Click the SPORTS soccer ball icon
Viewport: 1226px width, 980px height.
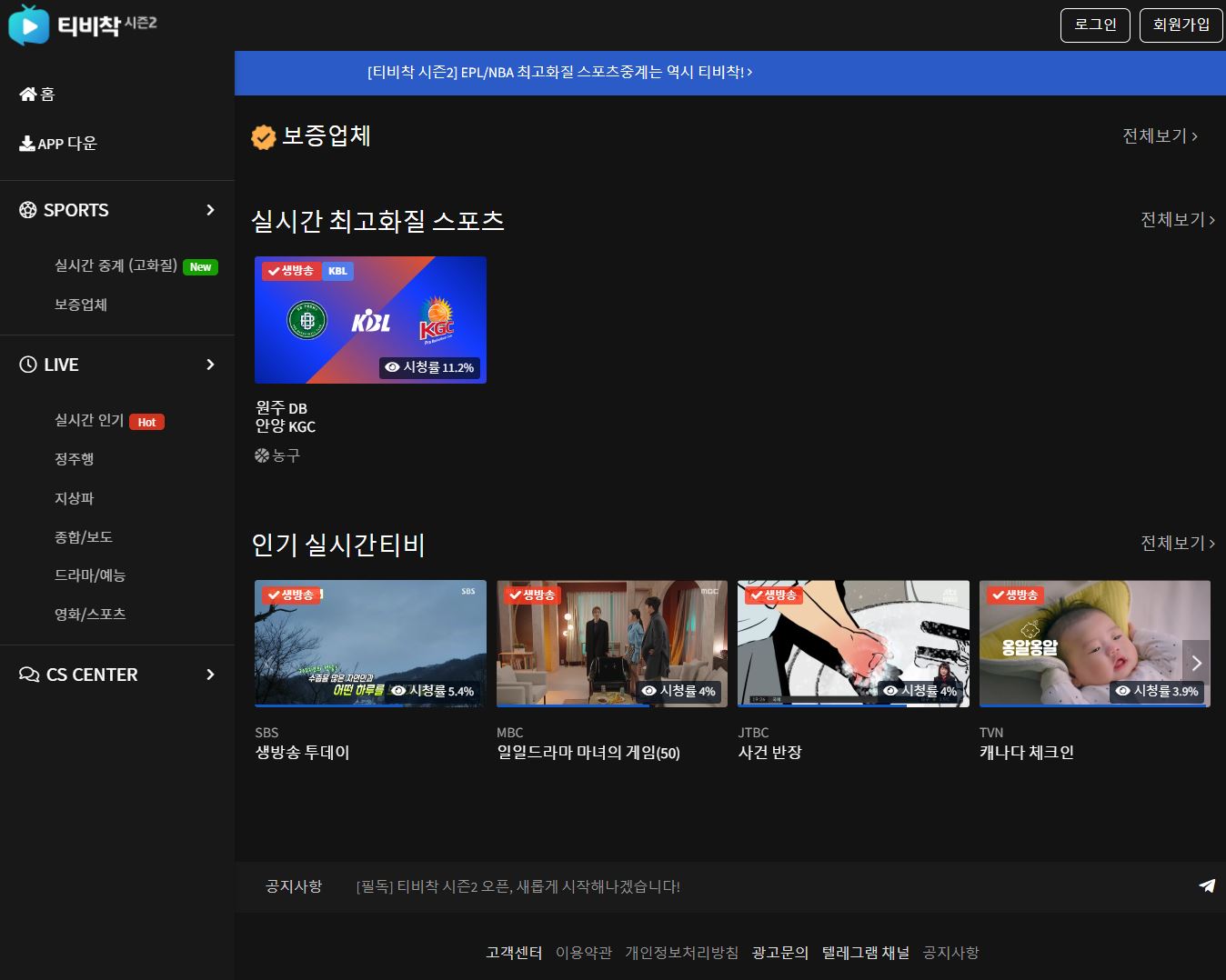tap(28, 210)
